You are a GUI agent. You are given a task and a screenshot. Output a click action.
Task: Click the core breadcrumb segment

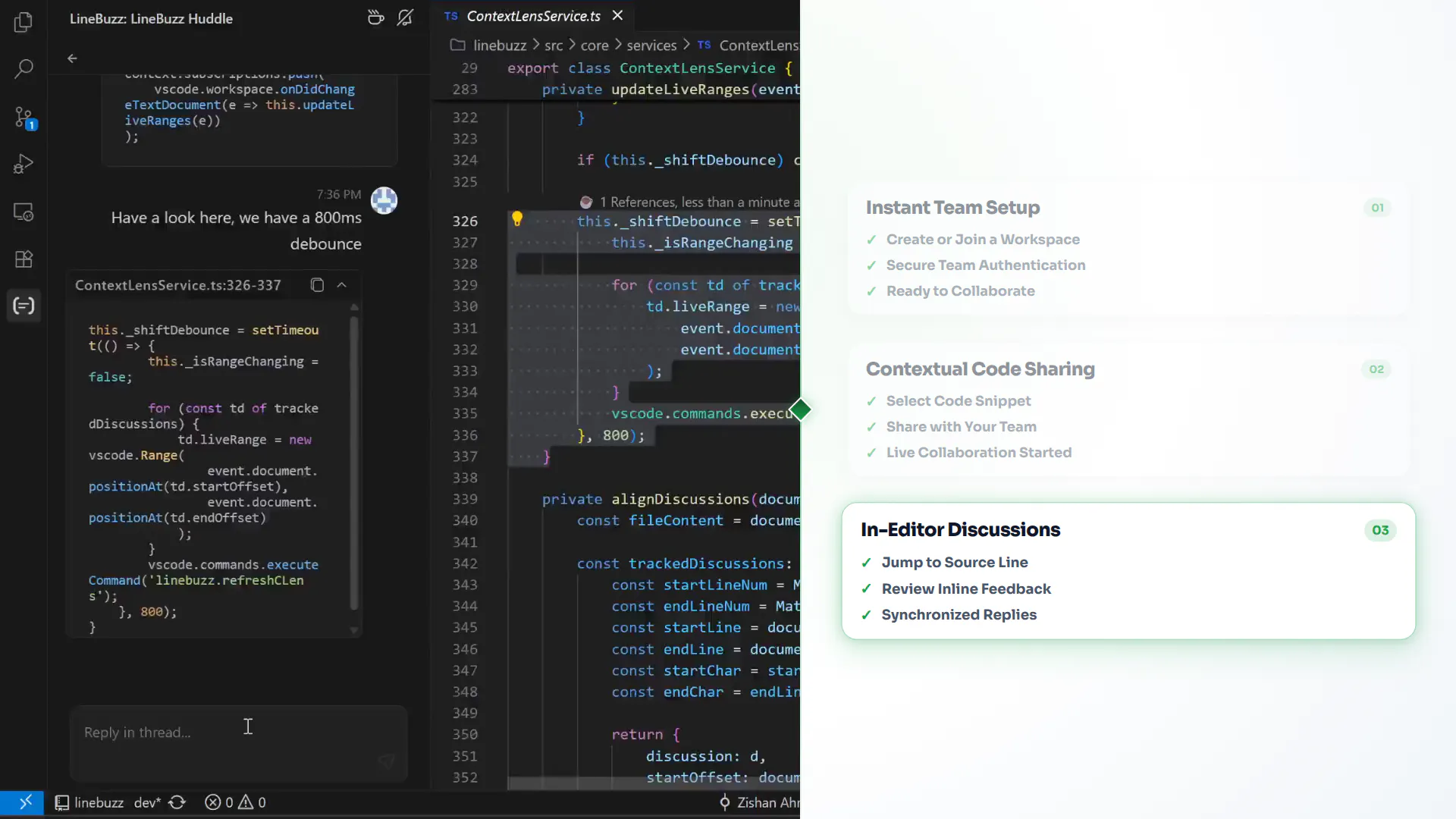point(595,45)
